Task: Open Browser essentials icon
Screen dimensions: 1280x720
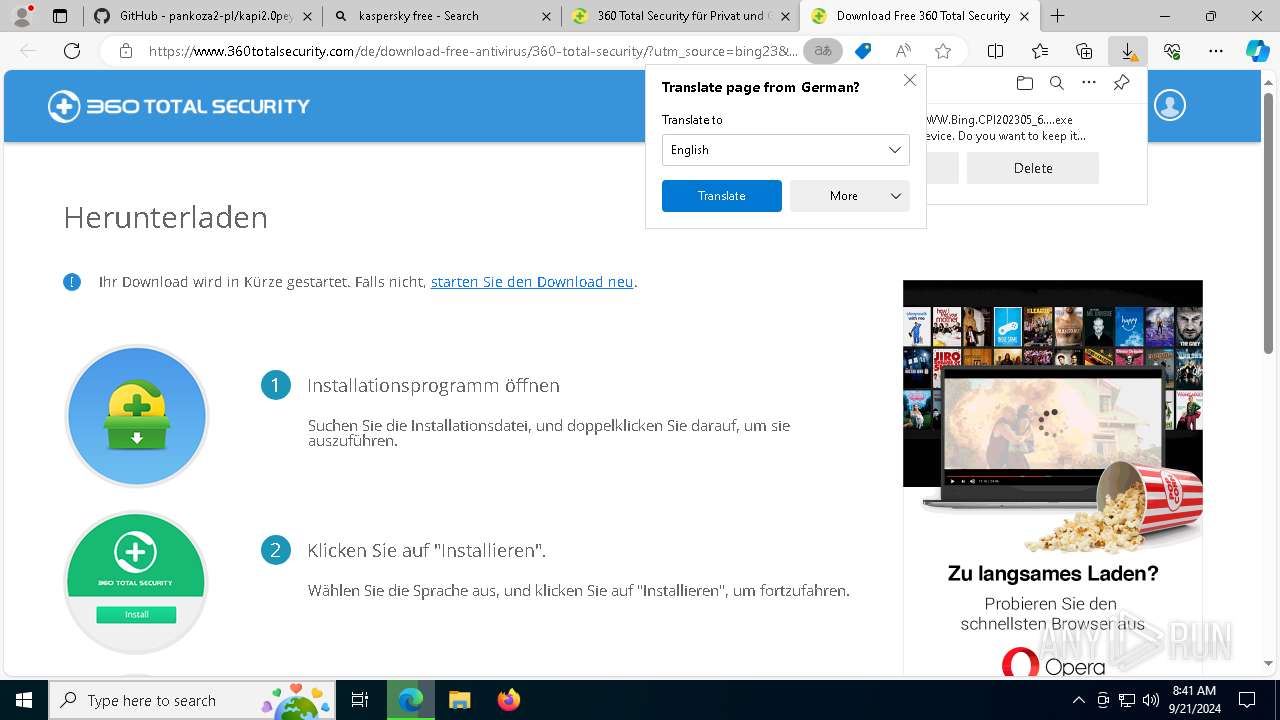Action: coord(1172,51)
